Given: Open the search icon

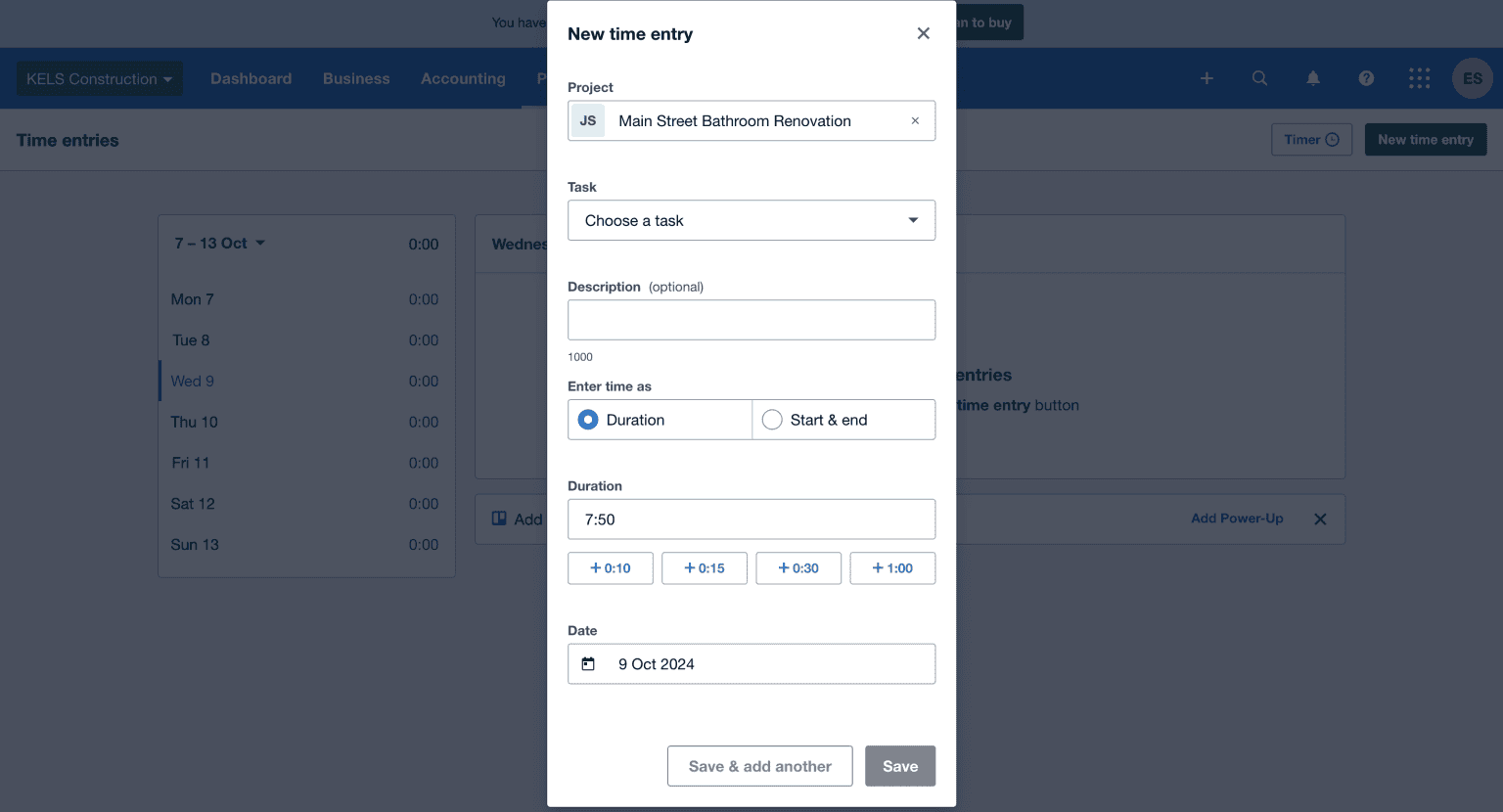Looking at the screenshot, I should (1259, 78).
